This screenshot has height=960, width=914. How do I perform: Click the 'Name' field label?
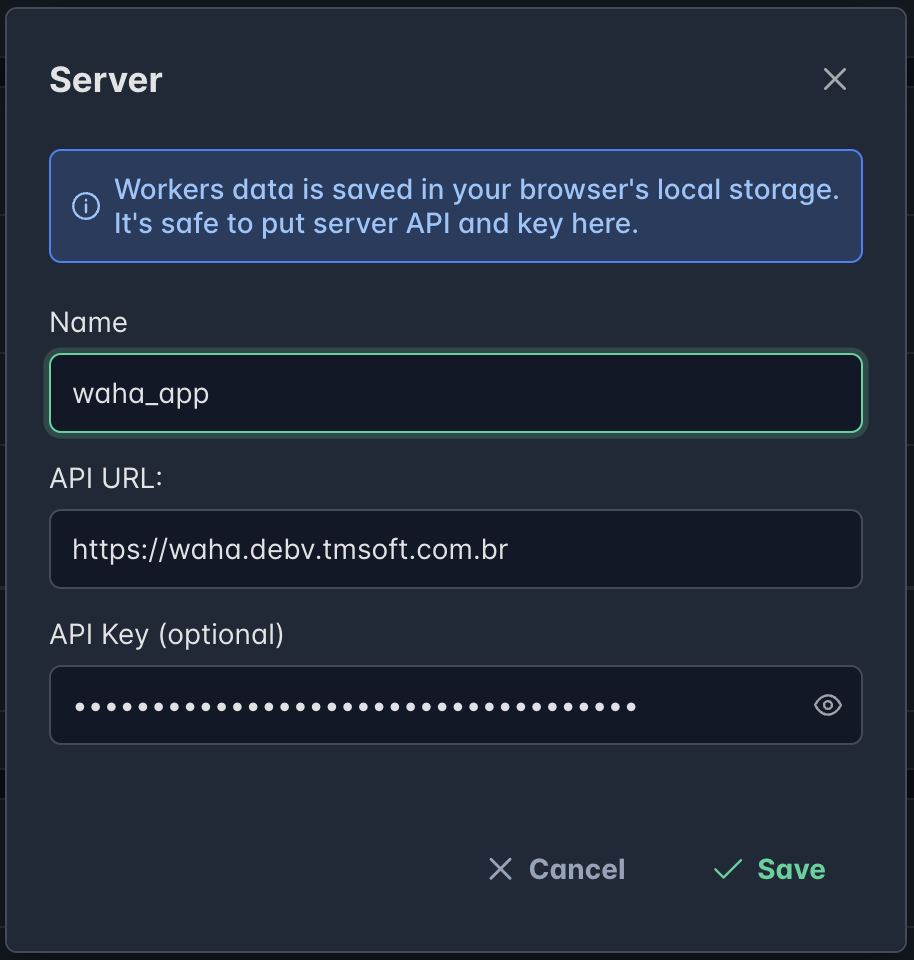click(x=89, y=322)
